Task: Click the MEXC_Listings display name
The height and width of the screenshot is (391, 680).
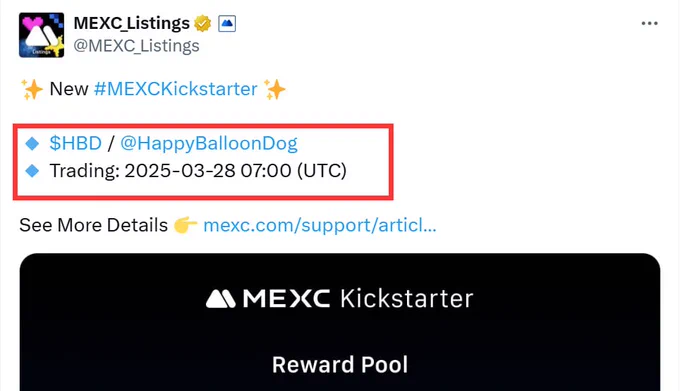Action: (132, 23)
